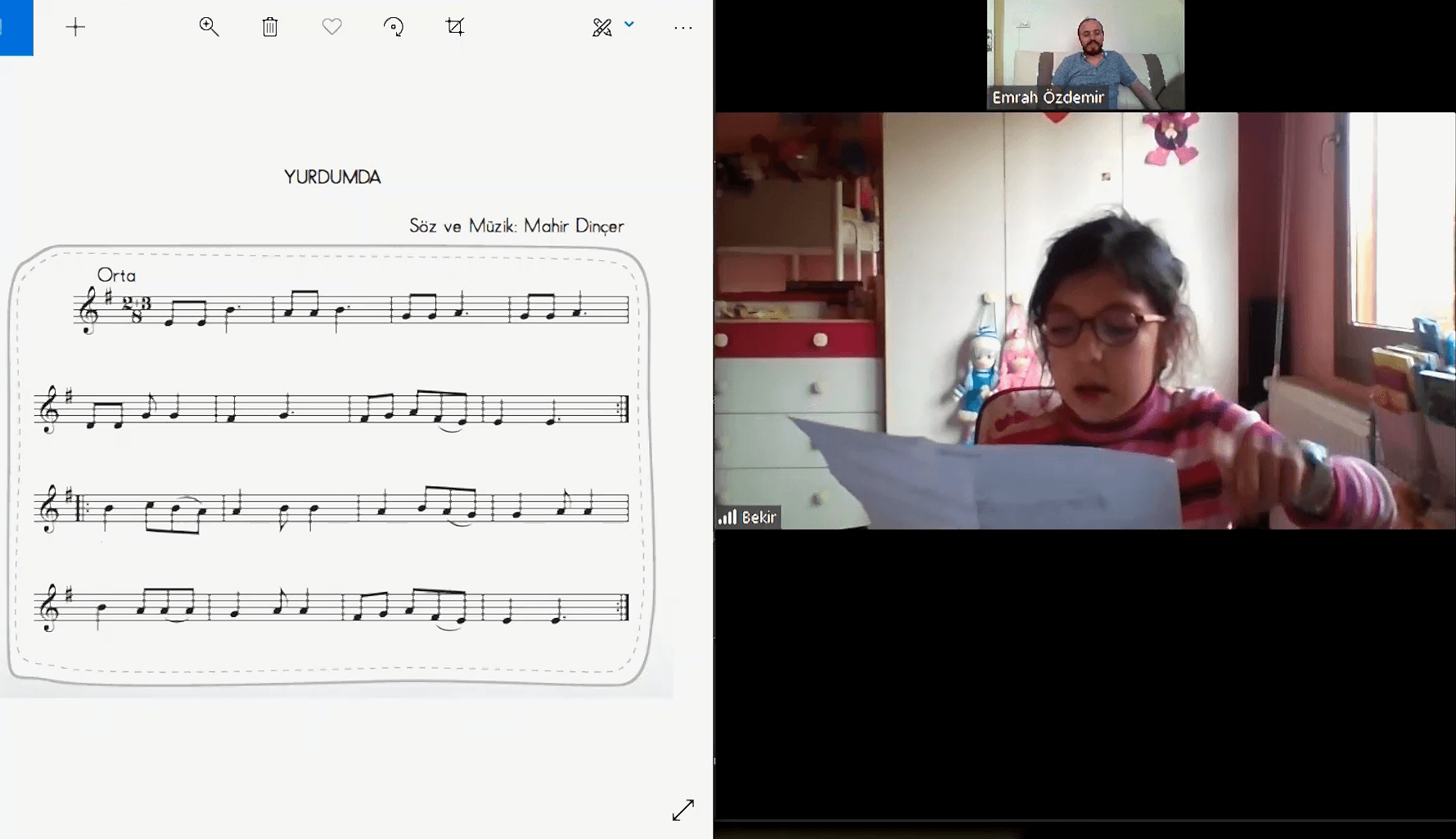1456x839 pixels.
Task: Click 'Söz ve Müzik: Mahir Dinçer' text
Action: [x=516, y=226]
